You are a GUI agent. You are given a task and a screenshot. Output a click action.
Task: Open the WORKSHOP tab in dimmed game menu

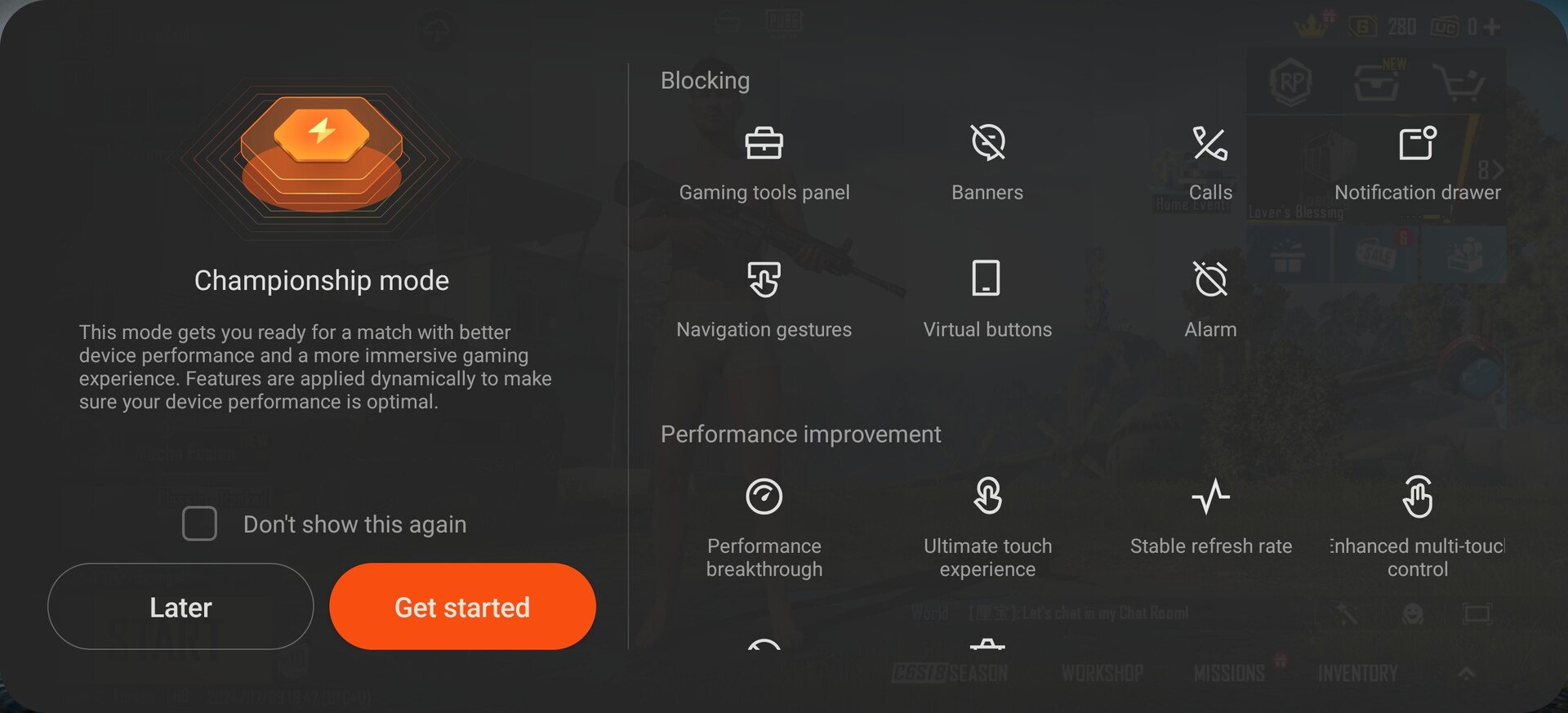click(1102, 674)
